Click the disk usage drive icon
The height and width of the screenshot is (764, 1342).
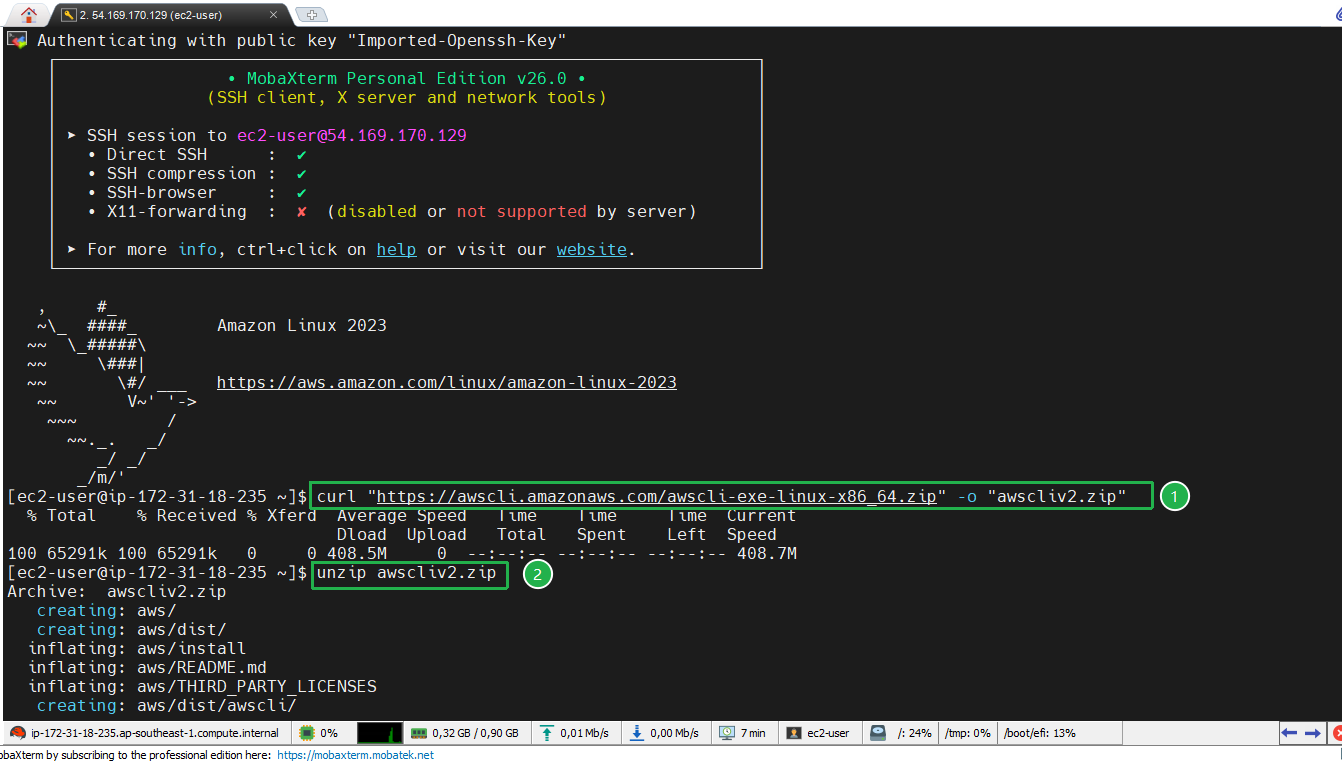point(878,733)
